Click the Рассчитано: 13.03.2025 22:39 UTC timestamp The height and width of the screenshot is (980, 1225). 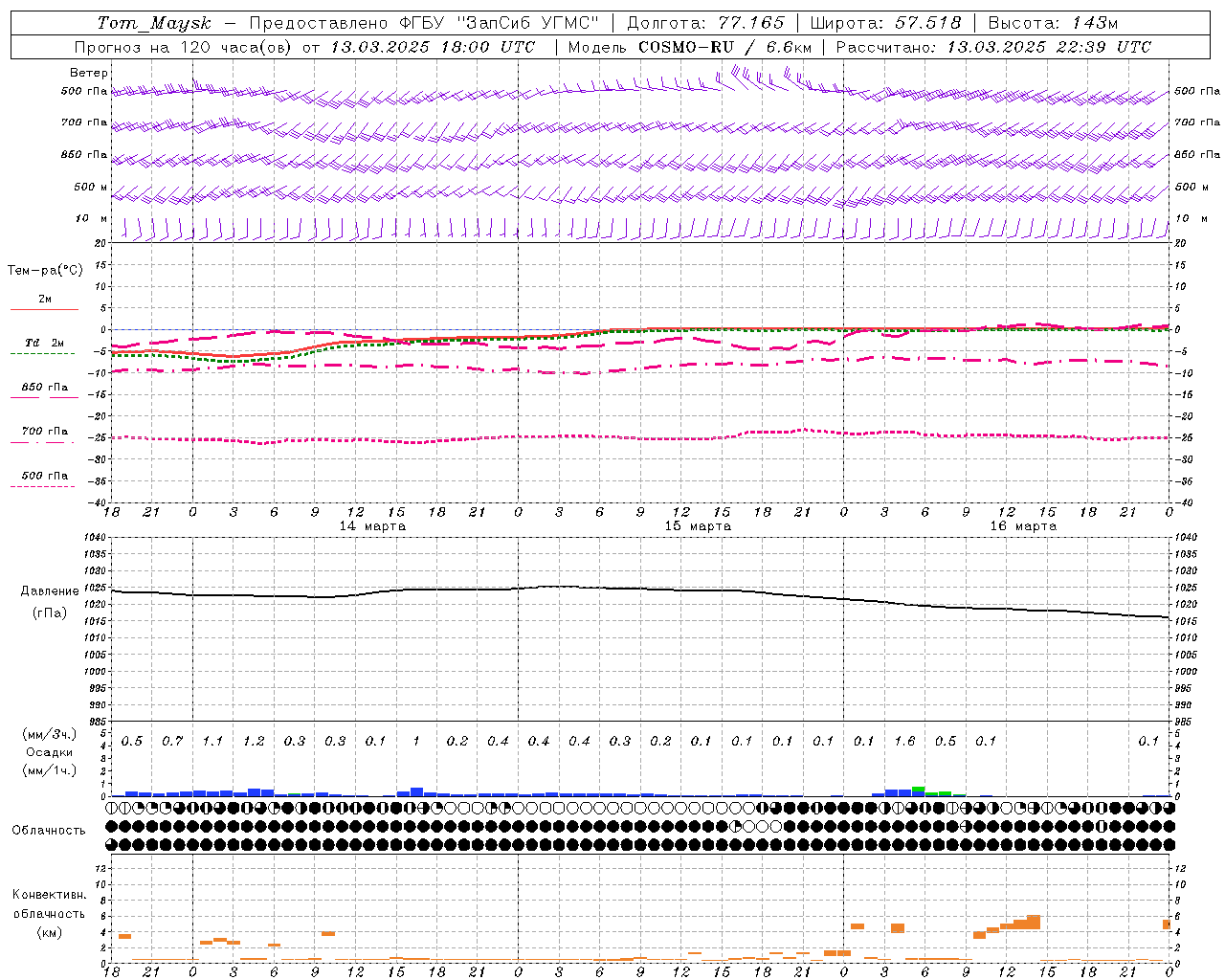[x=993, y=47]
